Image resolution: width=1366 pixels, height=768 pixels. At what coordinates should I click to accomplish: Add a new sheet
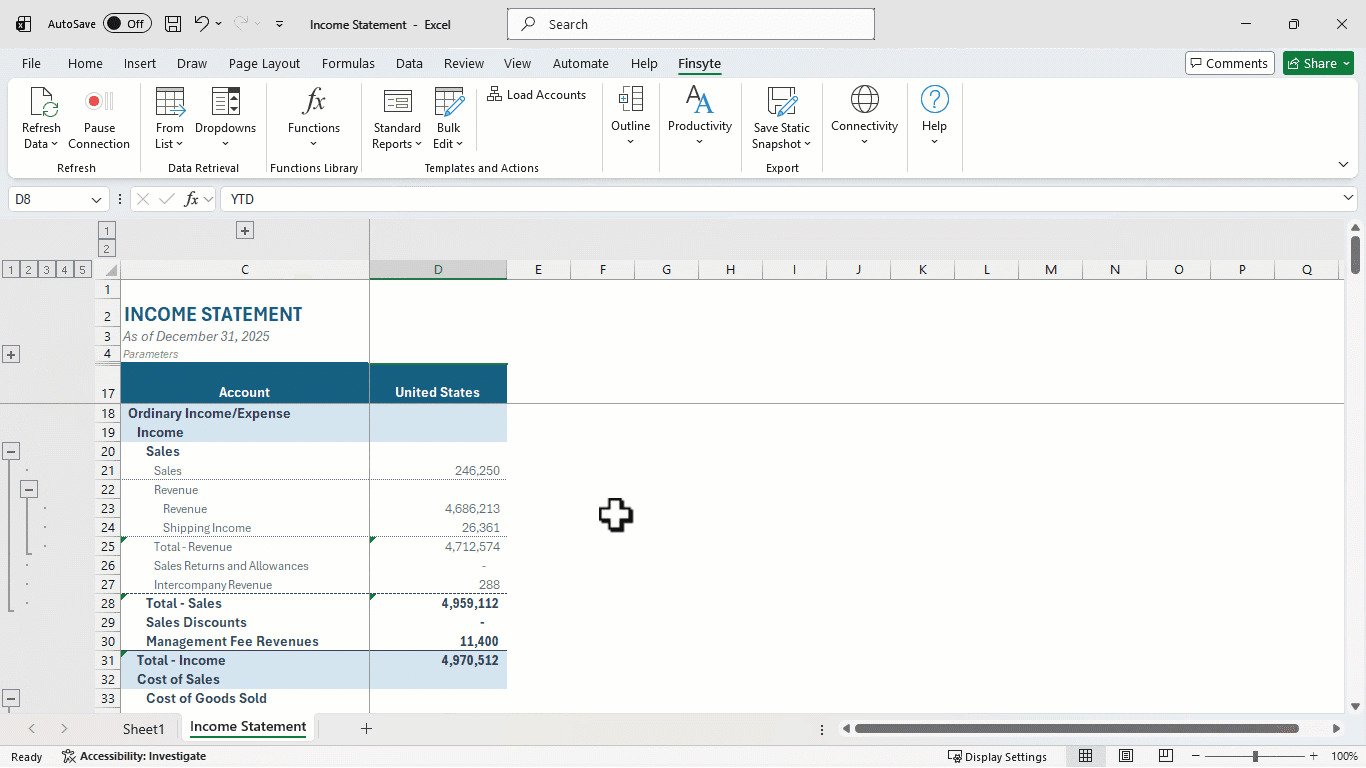[x=366, y=729]
